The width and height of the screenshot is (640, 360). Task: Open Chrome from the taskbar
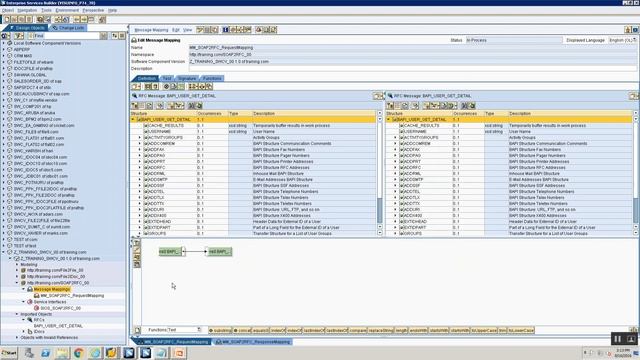(x=78, y=353)
